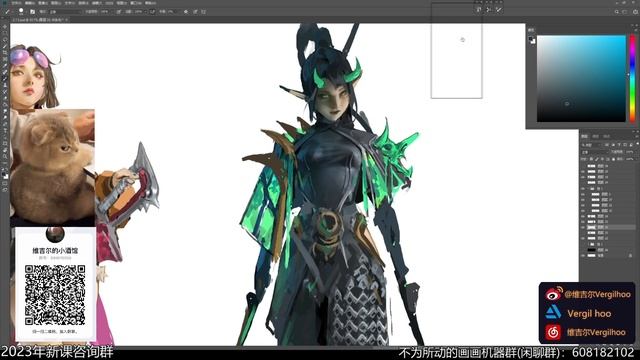Toggle the brush settings panel
Viewport: 640px width, 360px height.
(x=32, y=12)
